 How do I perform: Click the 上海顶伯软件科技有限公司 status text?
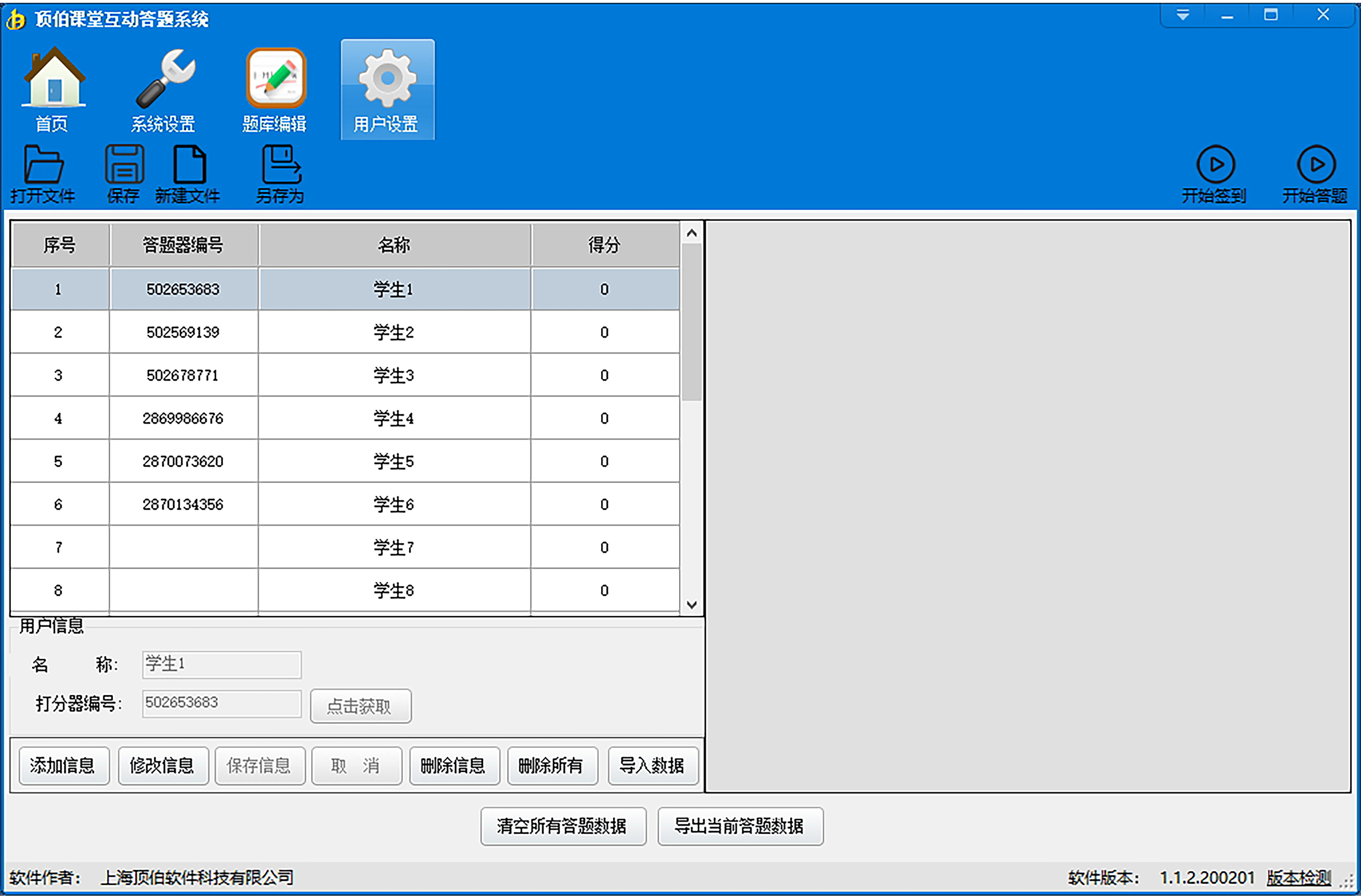click(x=197, y=877)
